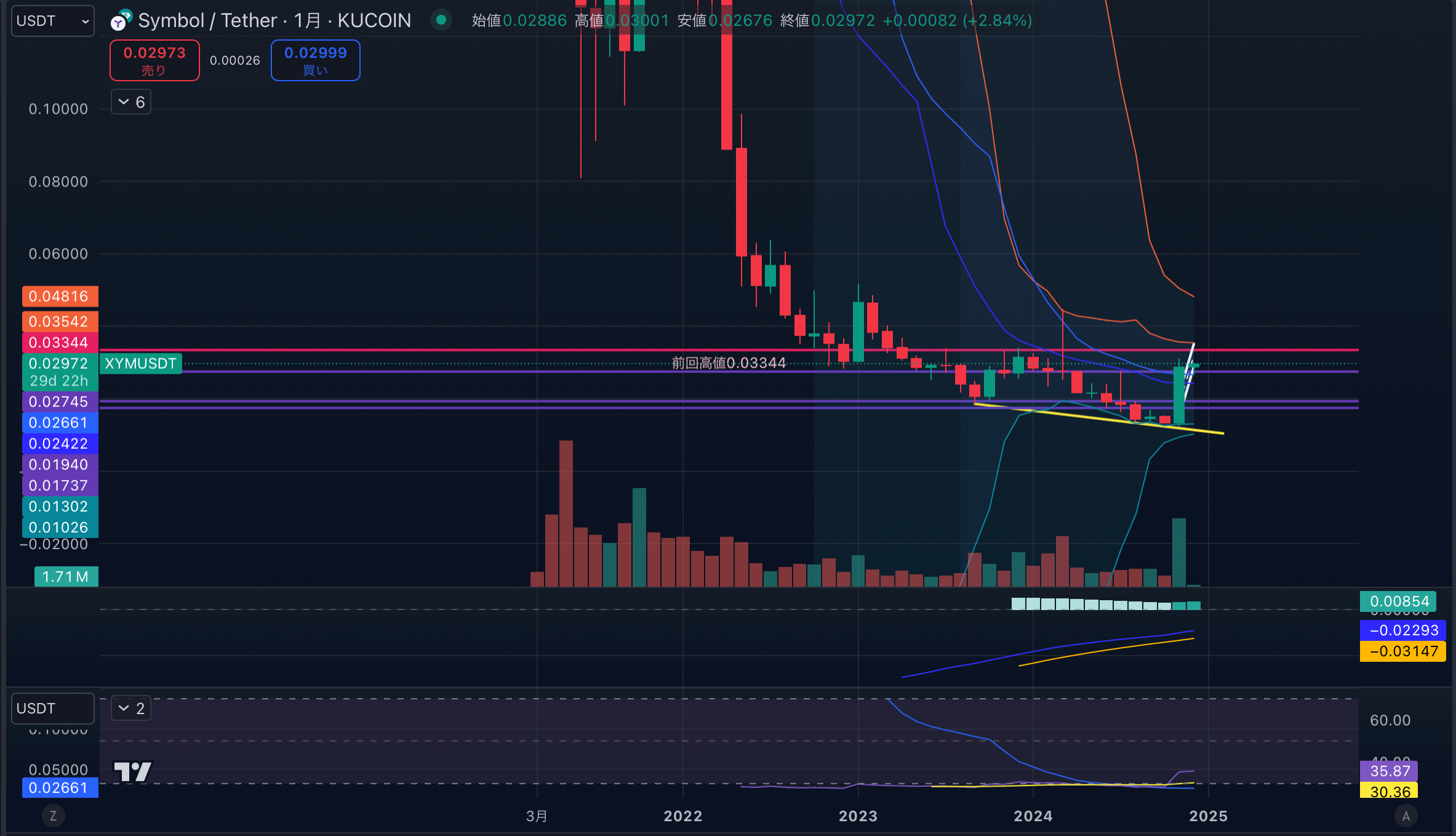
Task: Click the 0.02999 buy button
Action: click(x=316, y=60)
